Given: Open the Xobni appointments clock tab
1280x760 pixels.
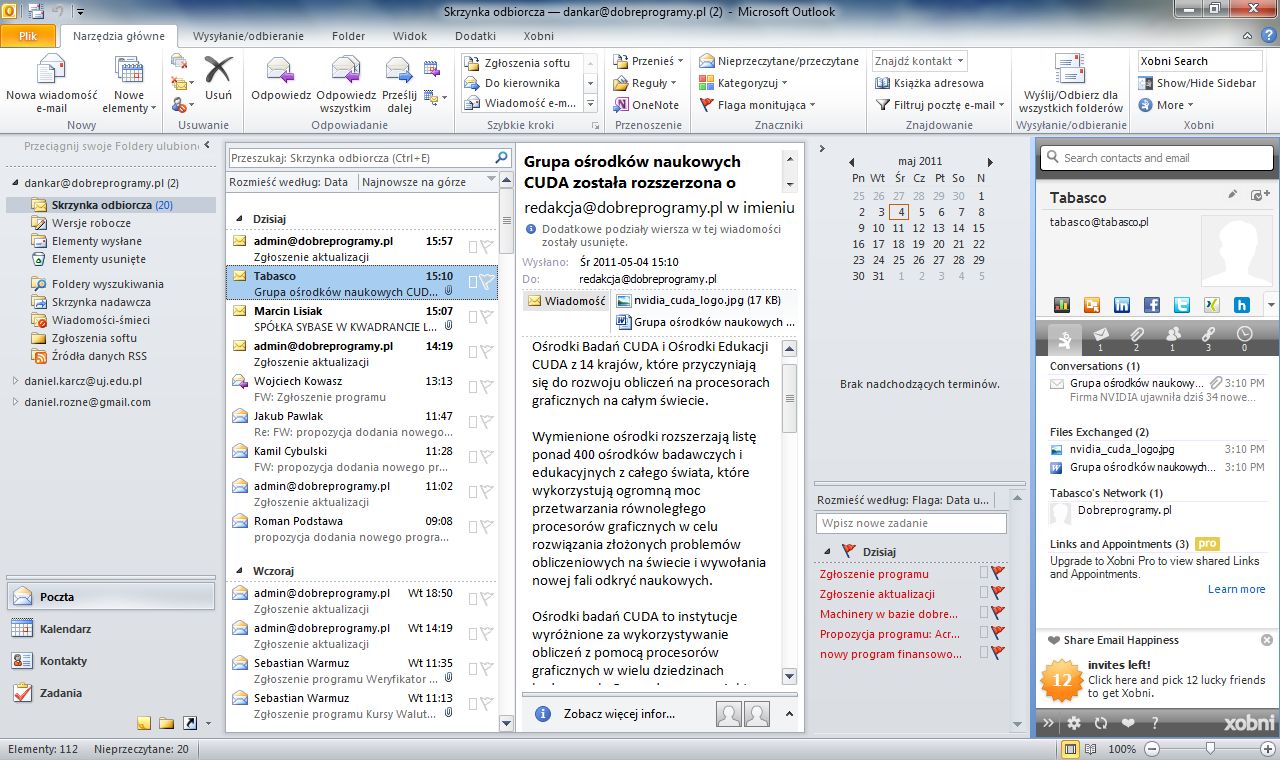Looking at the screenshot, I should tap(1244, 338).
